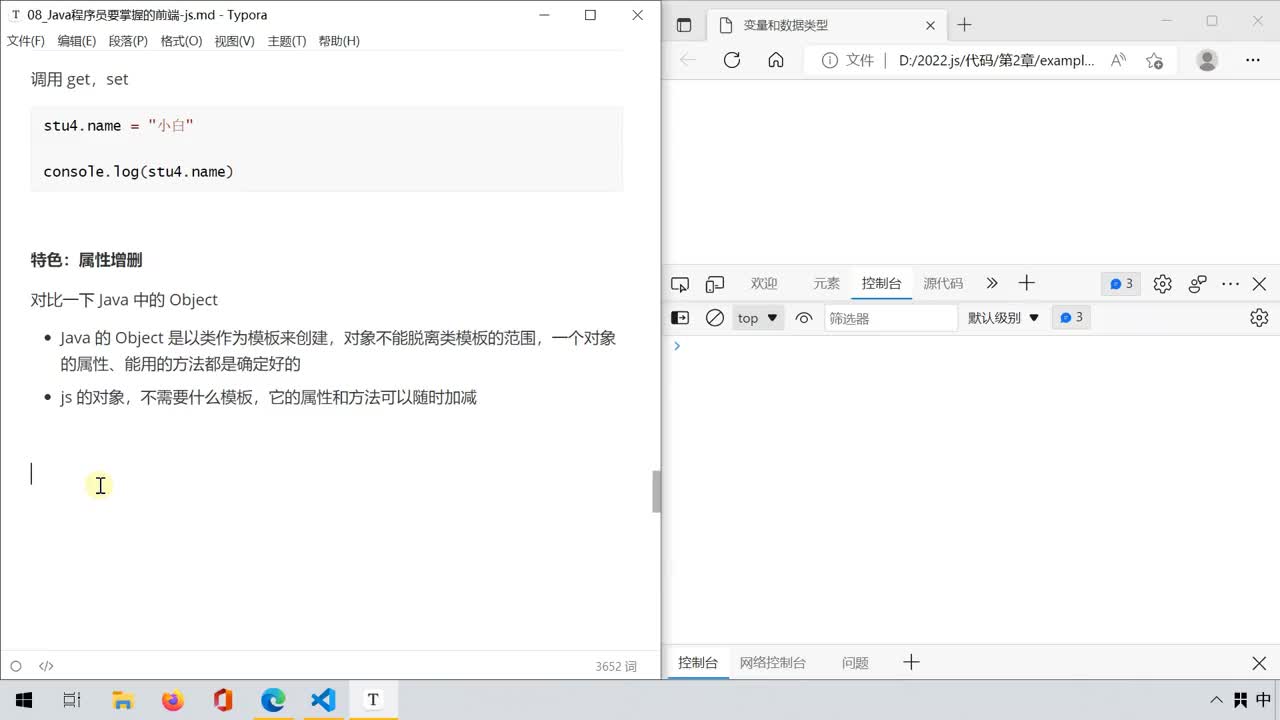
Task: Close the DevTools drawer
Action: (x=1260, y=663)
